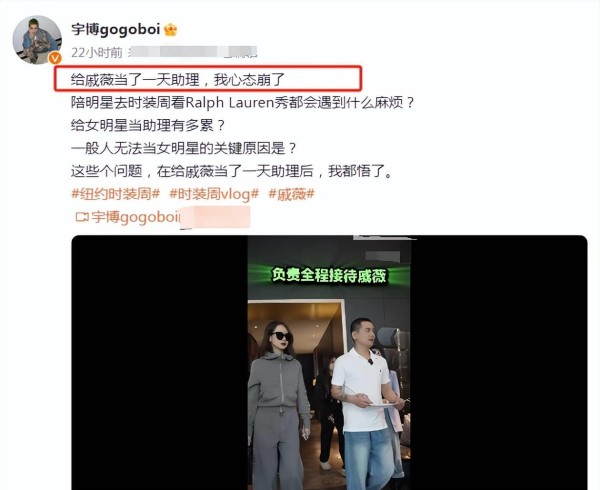Click the 22小时前 post timestamp
The width and height of the screenshot is (600, 490).
pyautogui.click(x=96, y=52)
